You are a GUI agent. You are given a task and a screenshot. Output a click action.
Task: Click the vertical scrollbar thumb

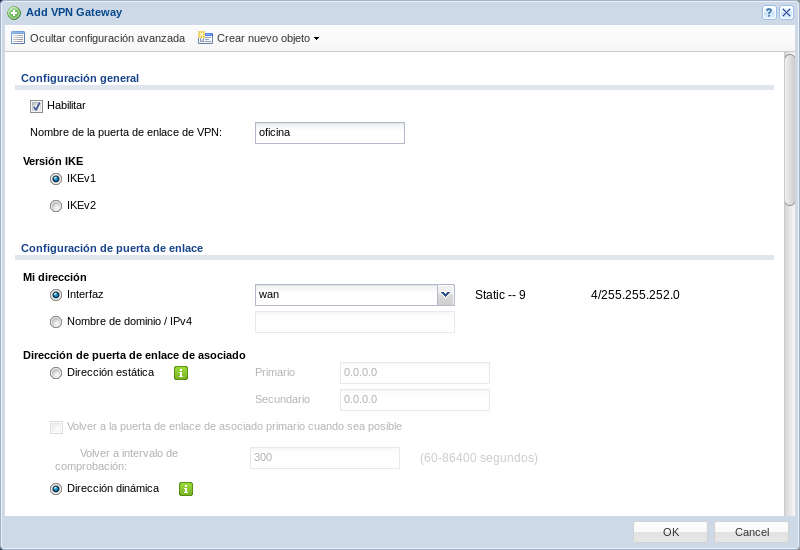(x=789, y=130)
